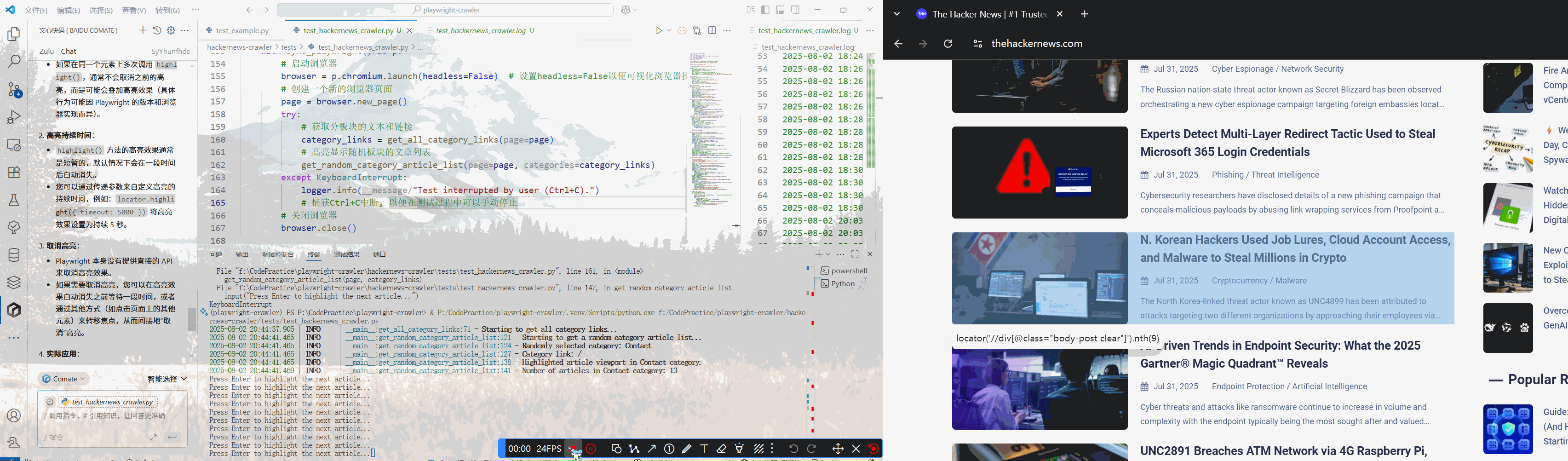Switch to italic test_hackernews_crawler.log tab

(x=480, y=30)
